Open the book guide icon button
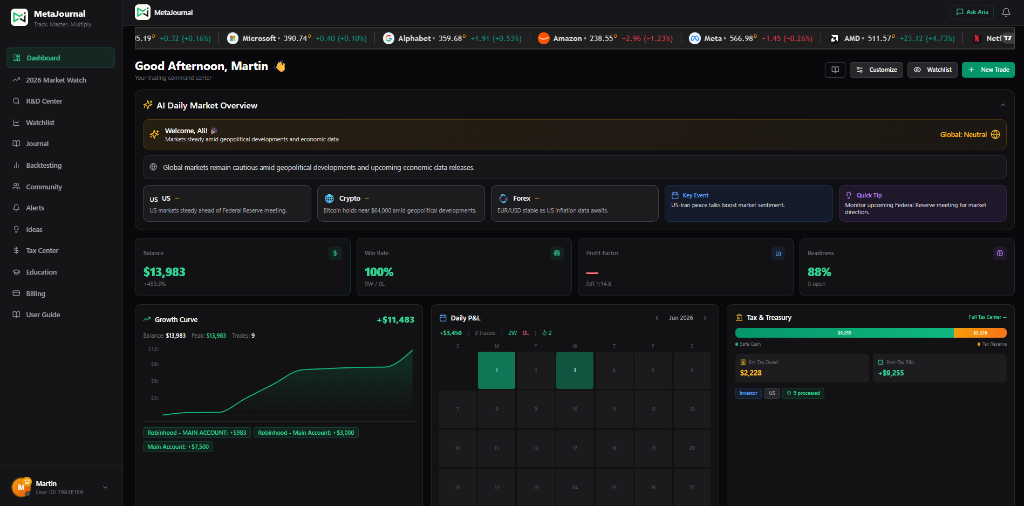Image resolution: width=1024 pixels, height=506 pixels. 835,70
